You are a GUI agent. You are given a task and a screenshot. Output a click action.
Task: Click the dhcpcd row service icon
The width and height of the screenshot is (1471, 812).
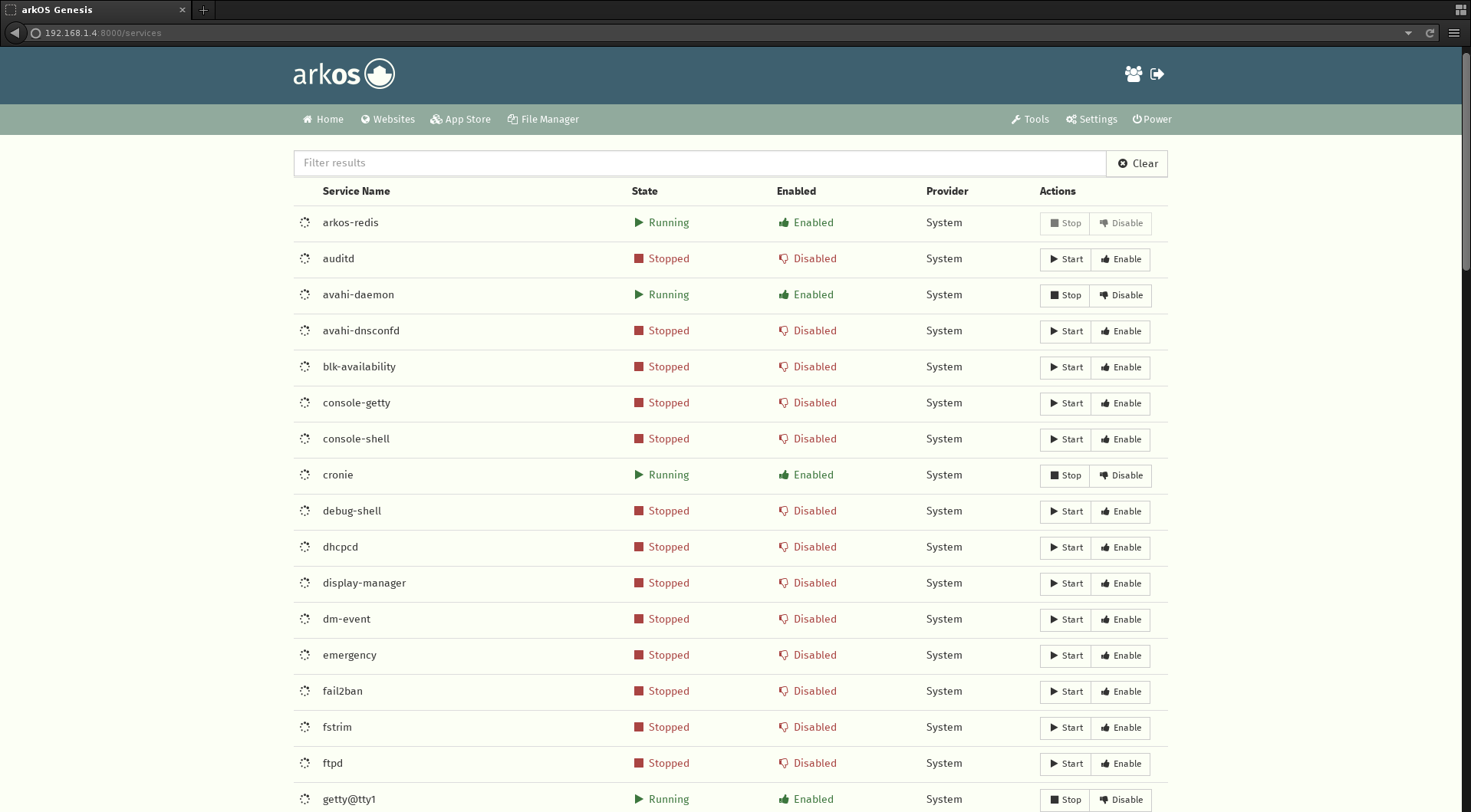pos(304,547)
